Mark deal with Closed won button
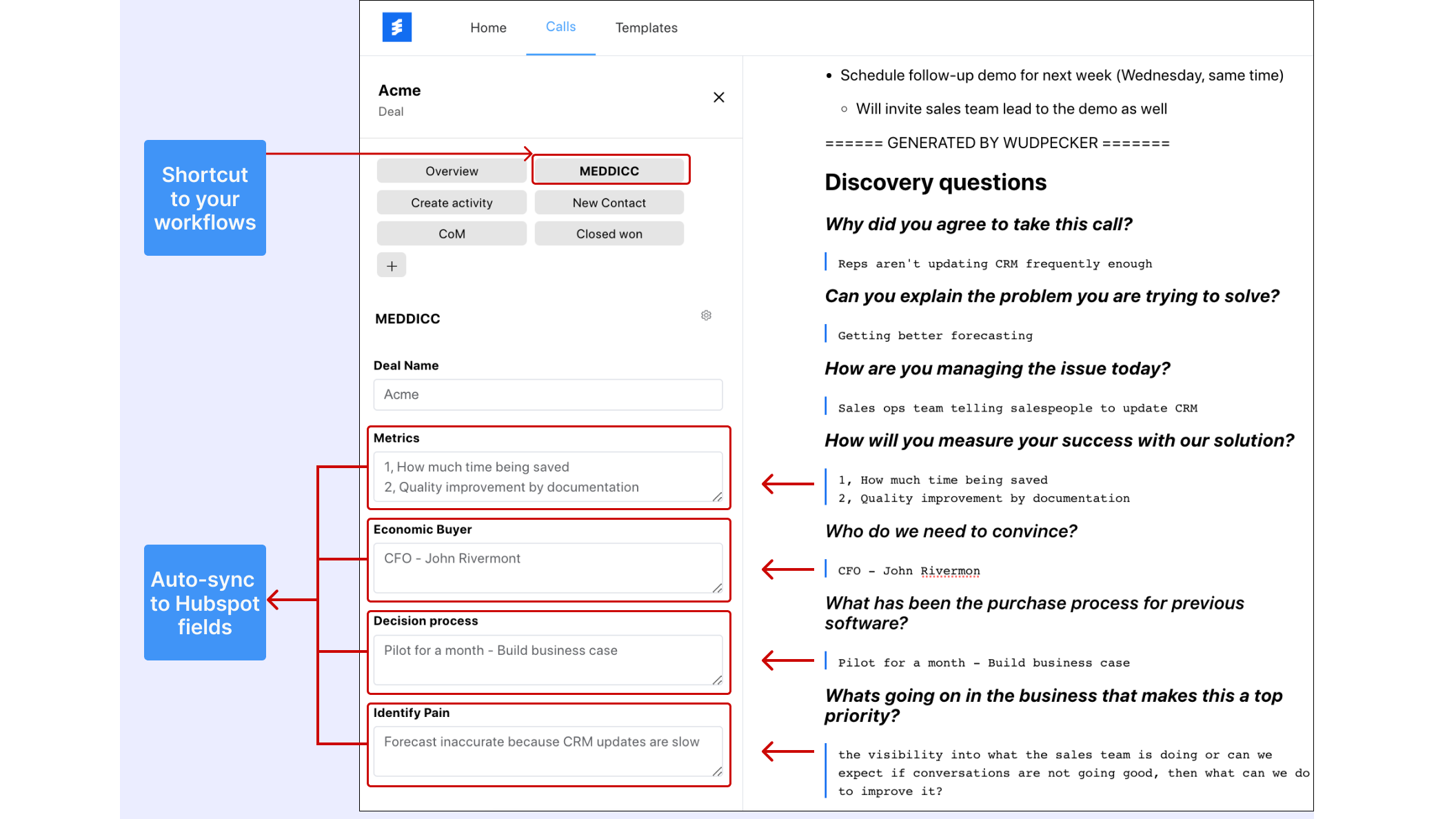 (x=609, y=234)
